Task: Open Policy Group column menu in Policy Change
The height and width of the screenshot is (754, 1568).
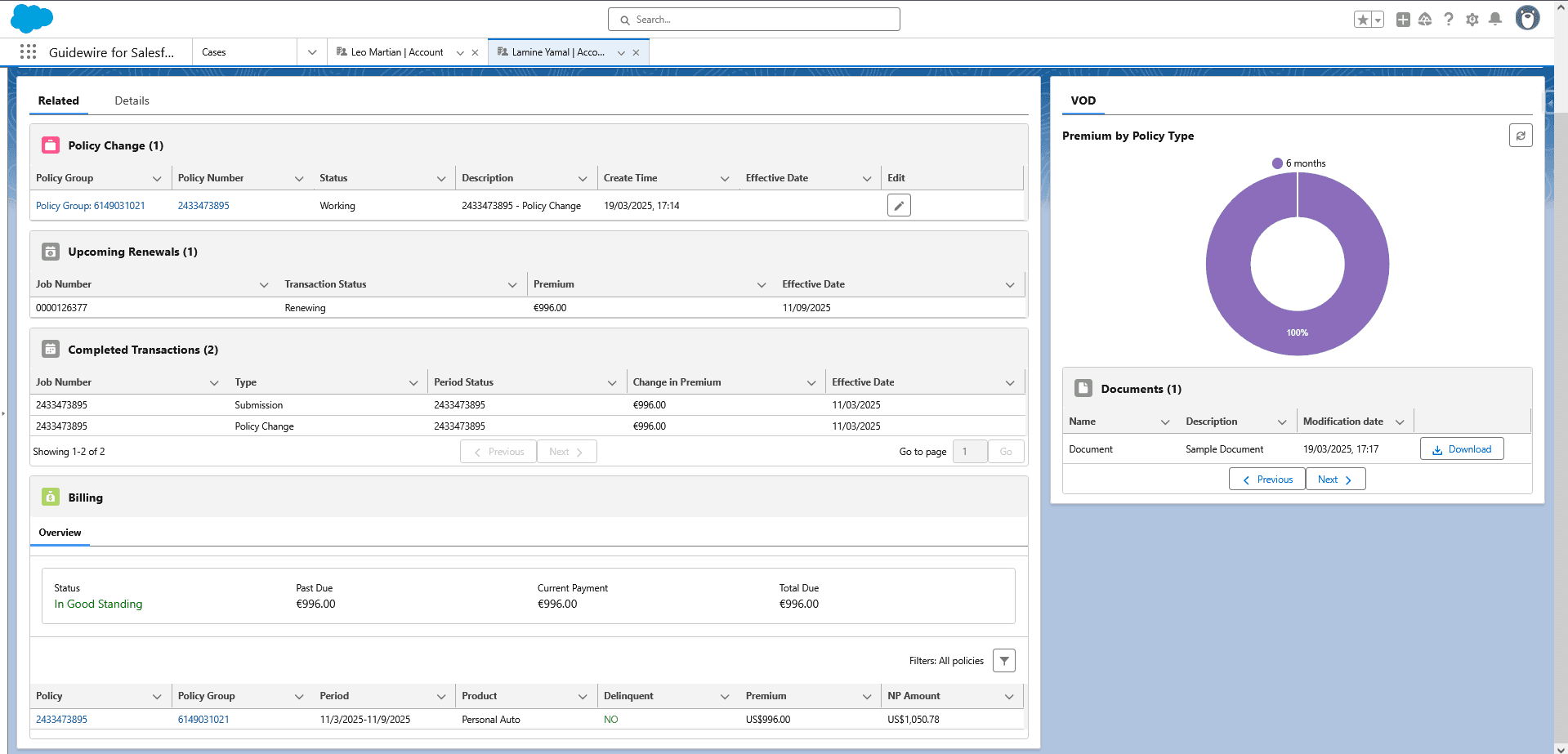Action: point(157,178)
